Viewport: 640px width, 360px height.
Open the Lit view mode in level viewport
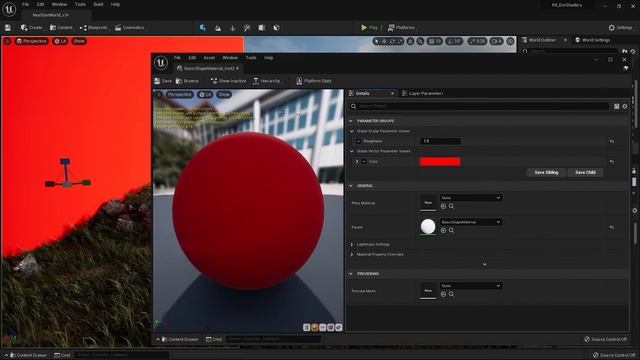(60, 41)
